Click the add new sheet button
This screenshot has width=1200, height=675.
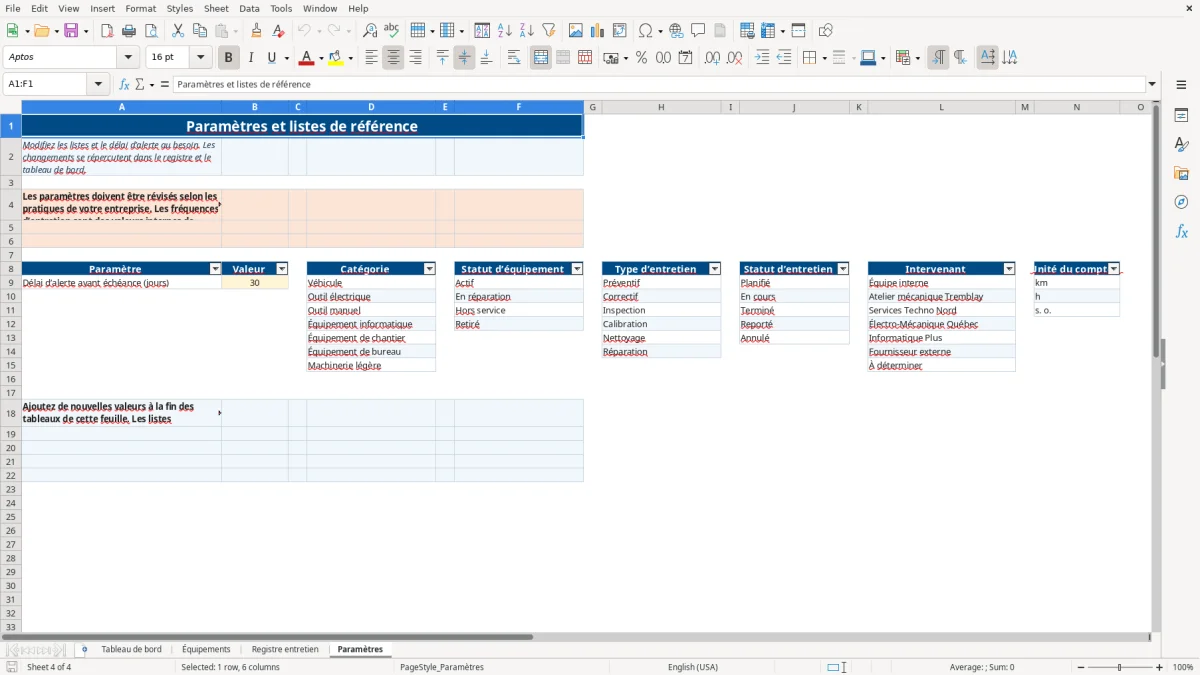tap(84, 649)
